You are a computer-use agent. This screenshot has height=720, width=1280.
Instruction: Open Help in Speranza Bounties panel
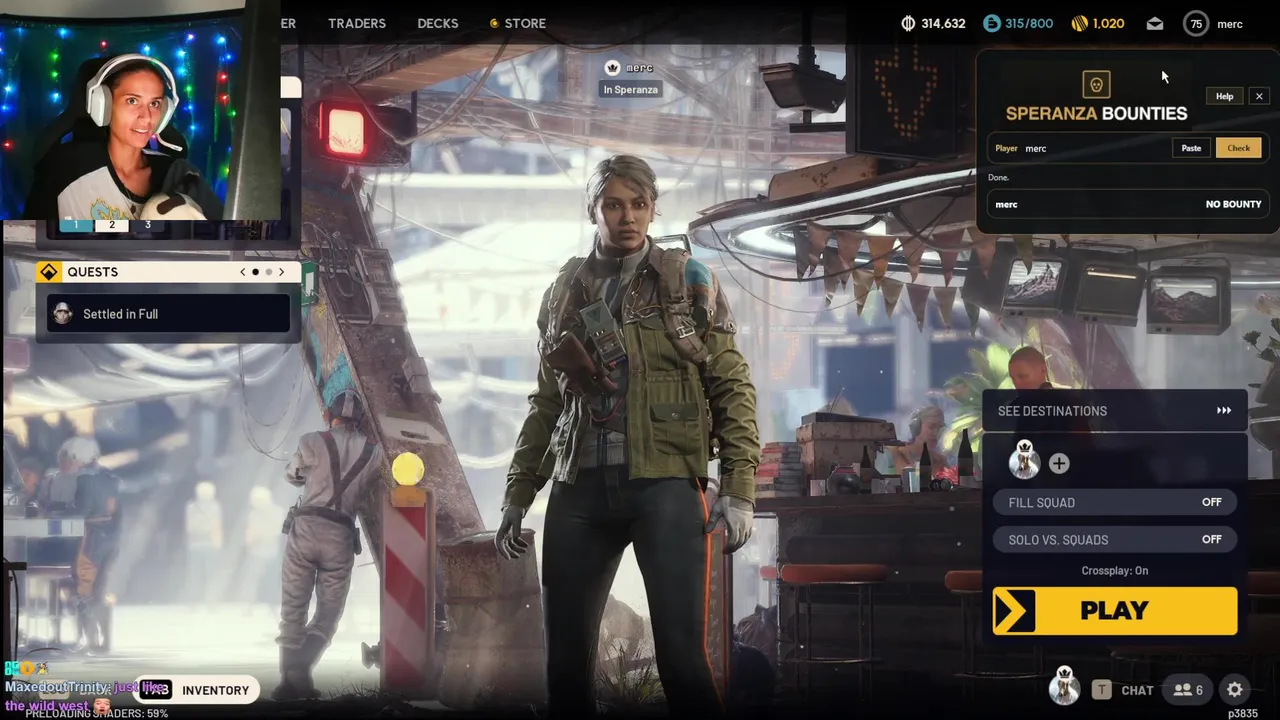click(1225, 96)
